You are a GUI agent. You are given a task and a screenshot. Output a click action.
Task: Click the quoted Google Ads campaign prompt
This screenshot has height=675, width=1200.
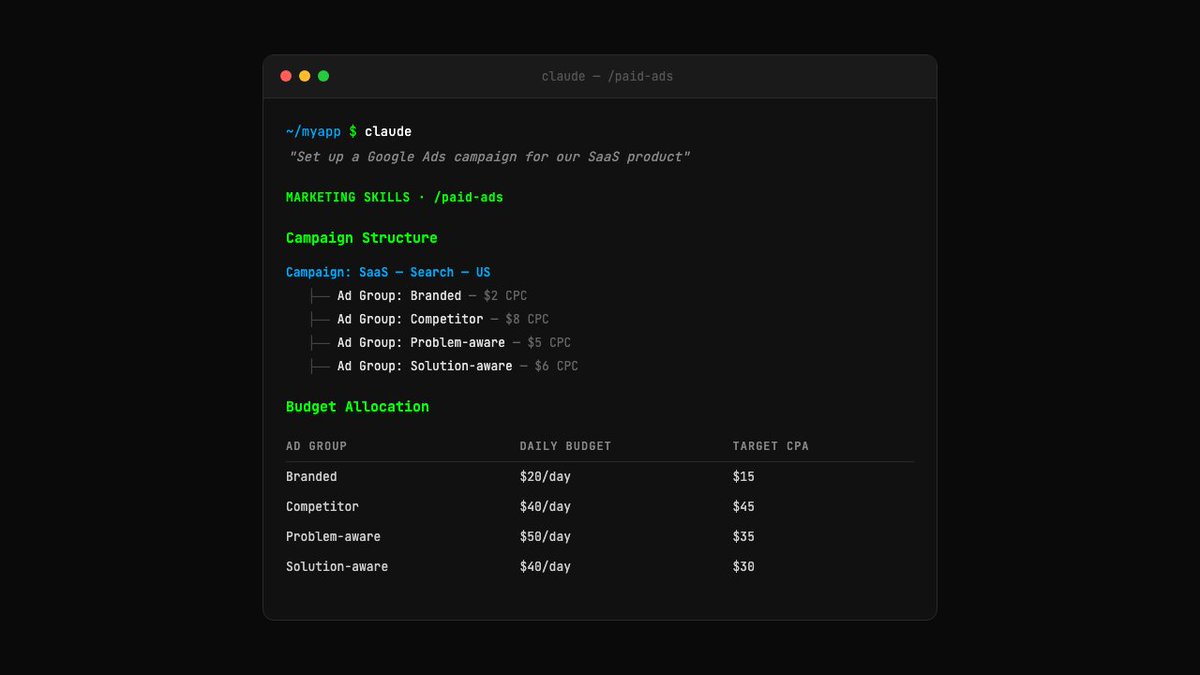pos(489,157)
